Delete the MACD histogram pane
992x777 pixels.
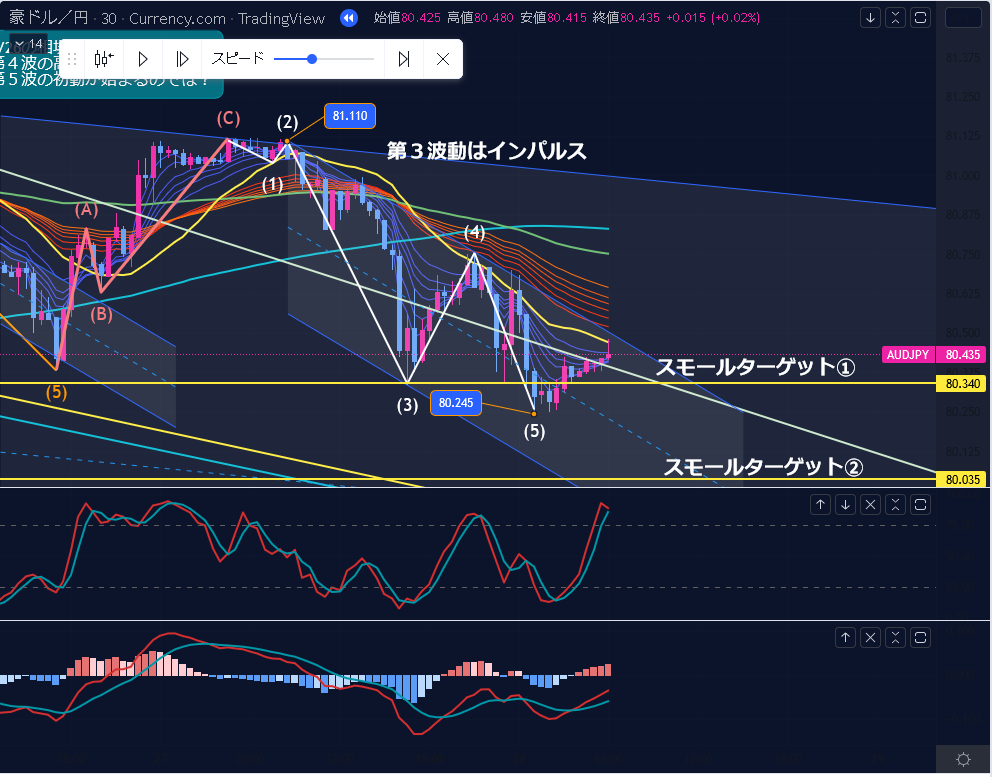click(x=871, y=638)
